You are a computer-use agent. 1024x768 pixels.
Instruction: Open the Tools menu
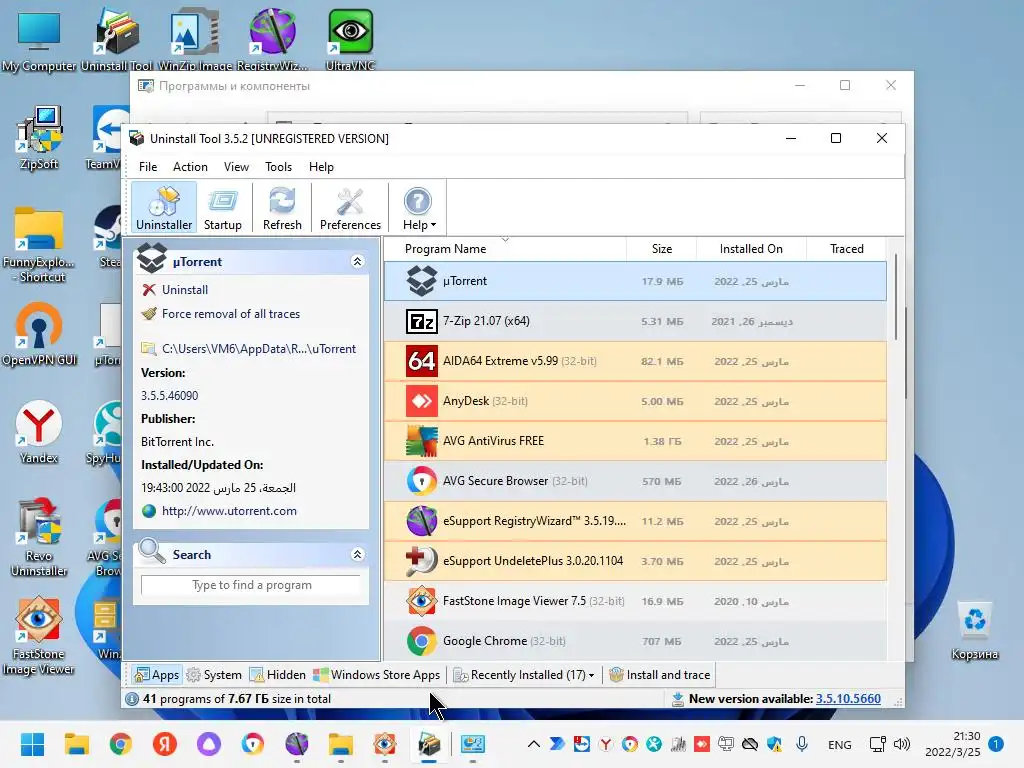[278, 167]
